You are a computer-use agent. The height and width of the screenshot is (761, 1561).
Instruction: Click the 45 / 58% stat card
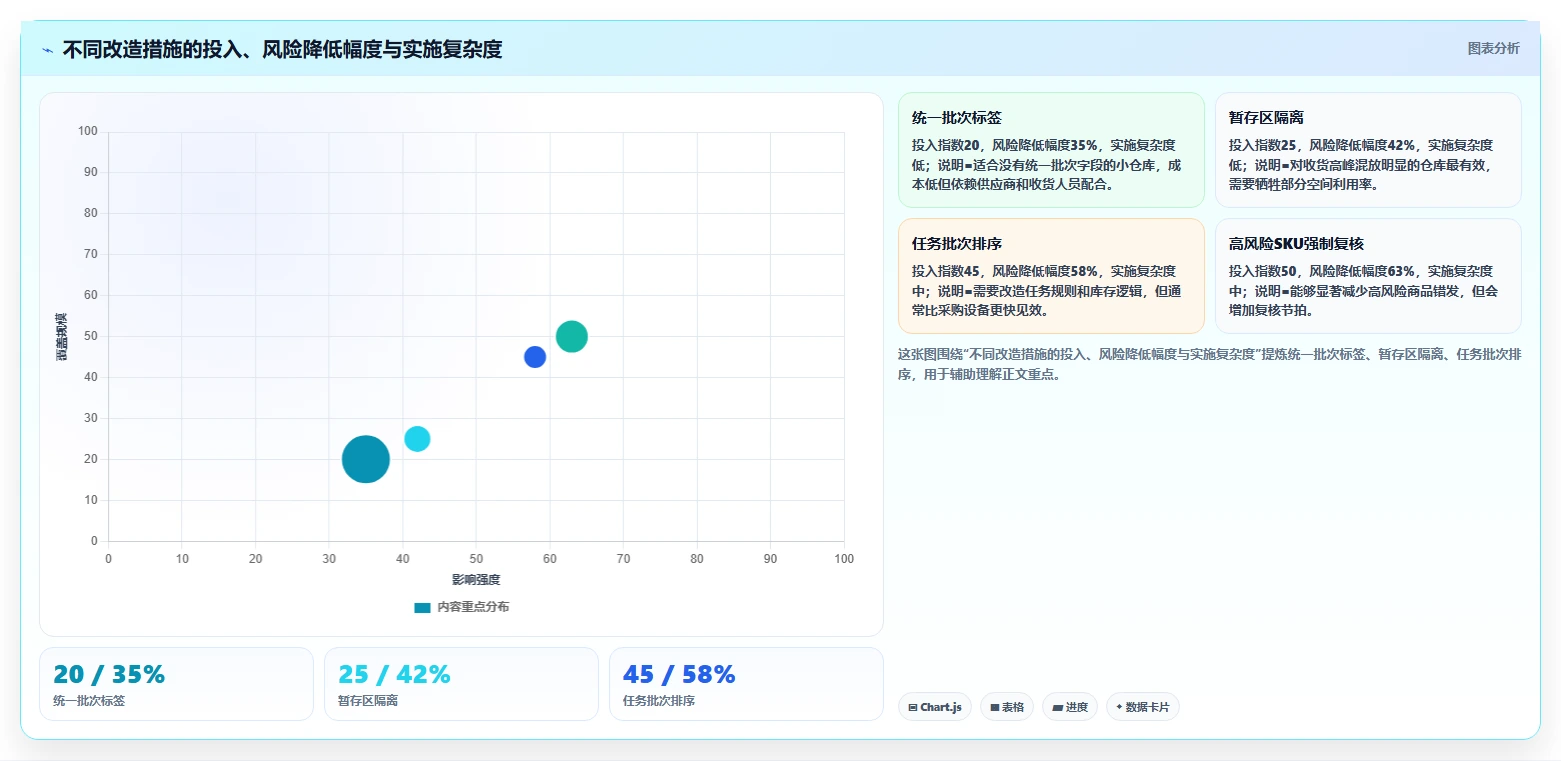[746, 684]
